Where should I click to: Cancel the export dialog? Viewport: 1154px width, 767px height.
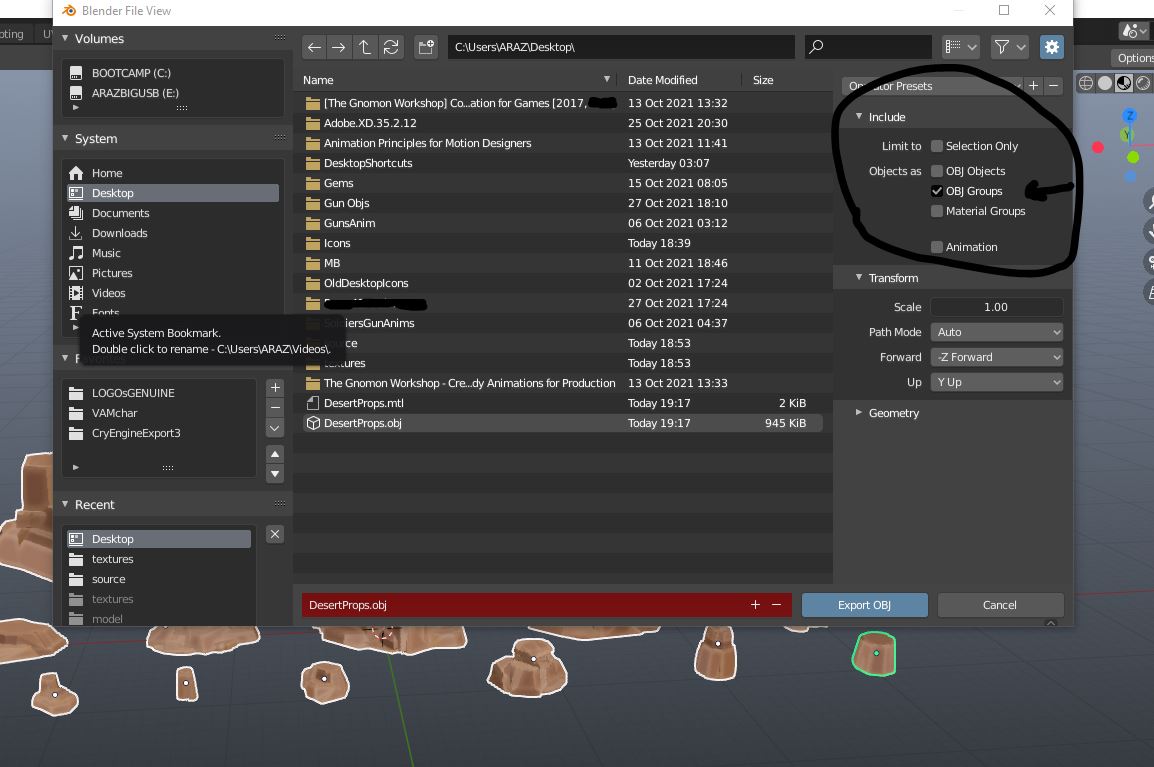click(x=1000, y=605)
